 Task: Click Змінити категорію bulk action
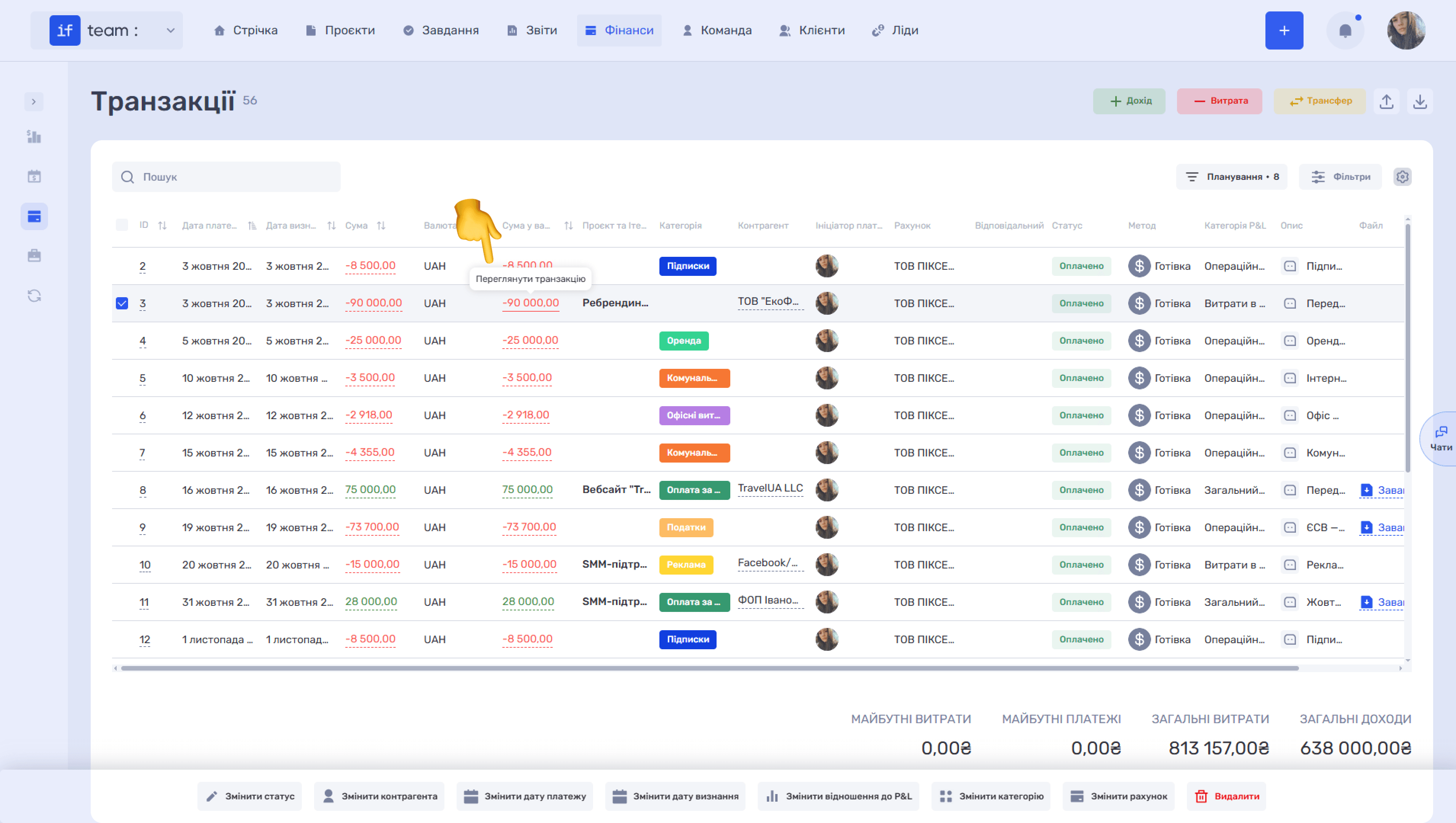click(991, 796)
